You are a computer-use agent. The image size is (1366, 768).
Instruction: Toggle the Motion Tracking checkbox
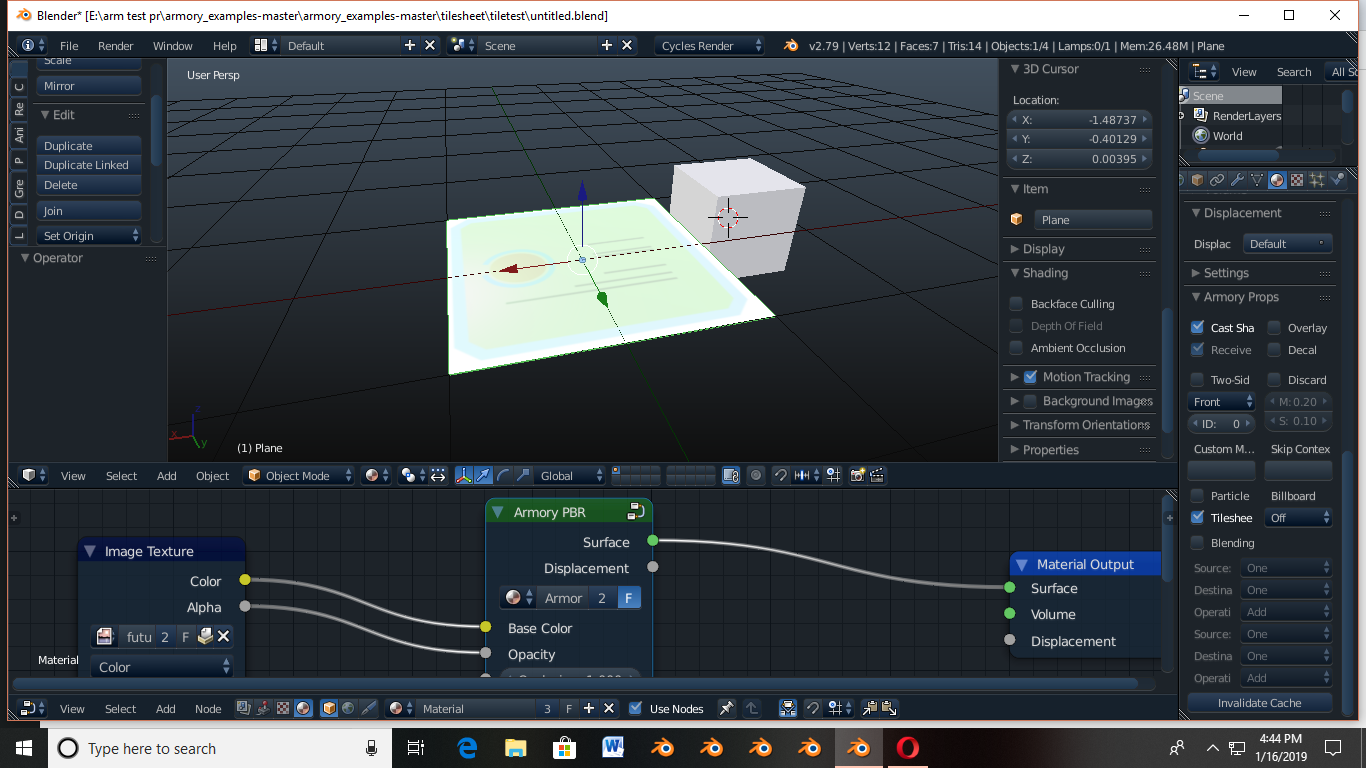point(1030,377)
